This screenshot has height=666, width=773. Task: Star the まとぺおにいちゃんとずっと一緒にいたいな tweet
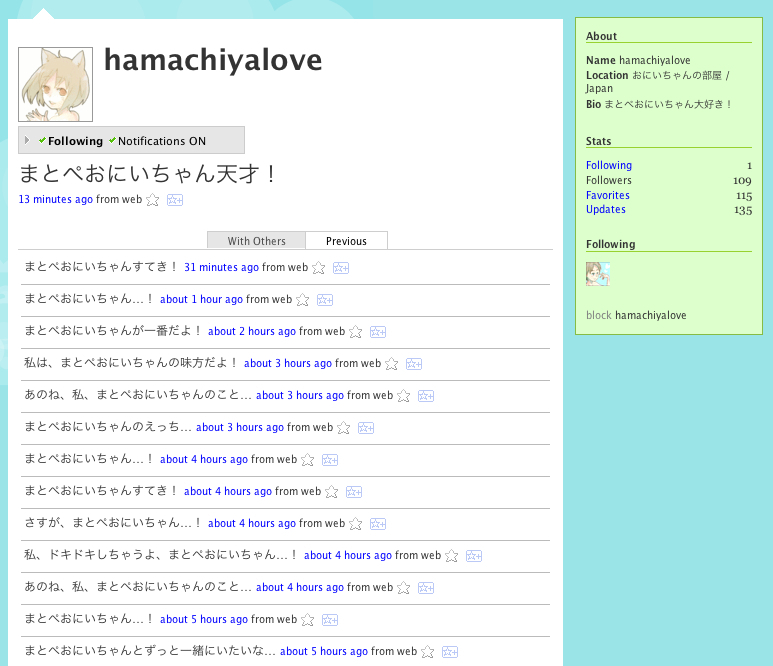(428, 652)
